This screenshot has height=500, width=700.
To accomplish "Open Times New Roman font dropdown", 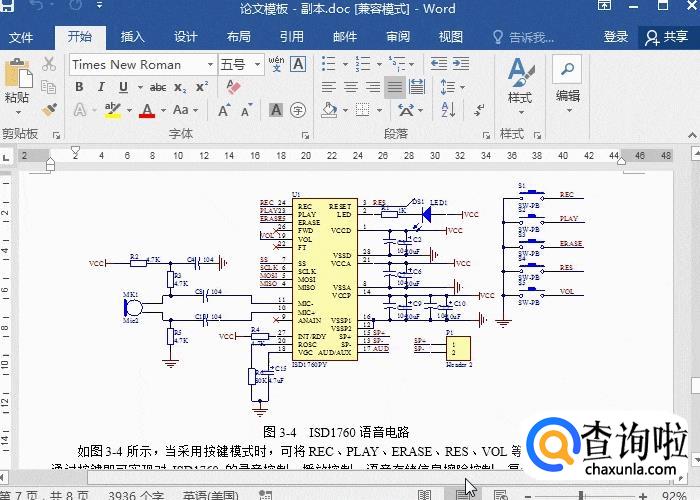I will (x=210, y=65).
